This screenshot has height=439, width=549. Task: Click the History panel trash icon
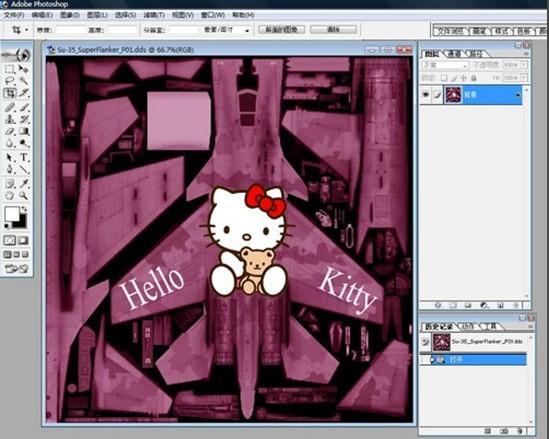click(x=520, y=431)
